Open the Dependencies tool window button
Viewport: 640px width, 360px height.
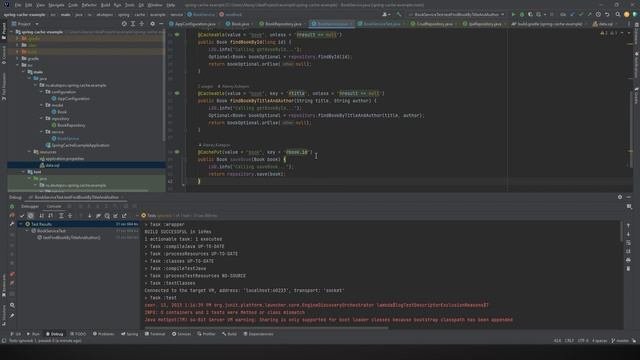tap(258, 334)
